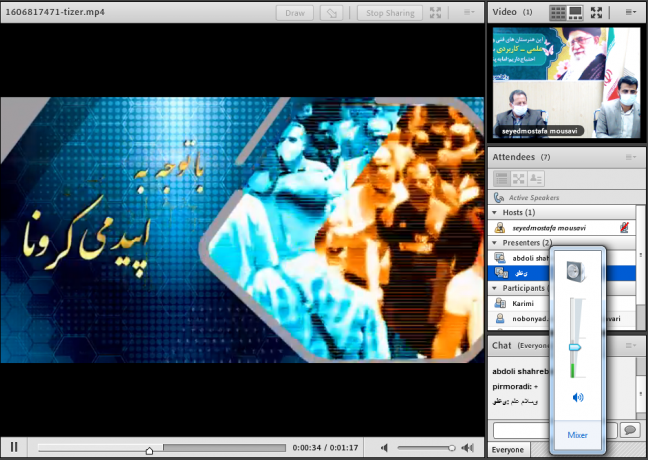Show attendee status view

[x=536, y=178]
